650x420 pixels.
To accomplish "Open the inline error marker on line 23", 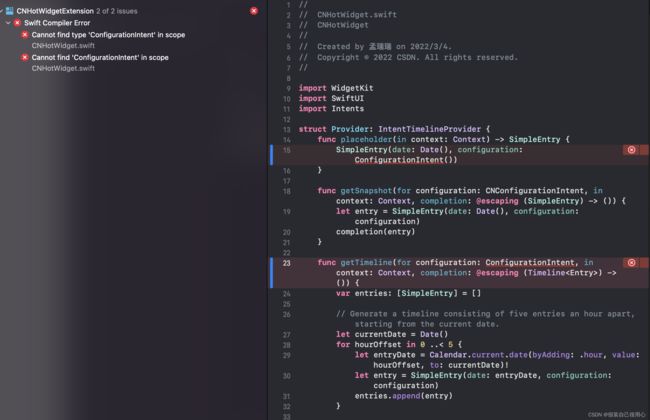I will [x=631, y=262].
